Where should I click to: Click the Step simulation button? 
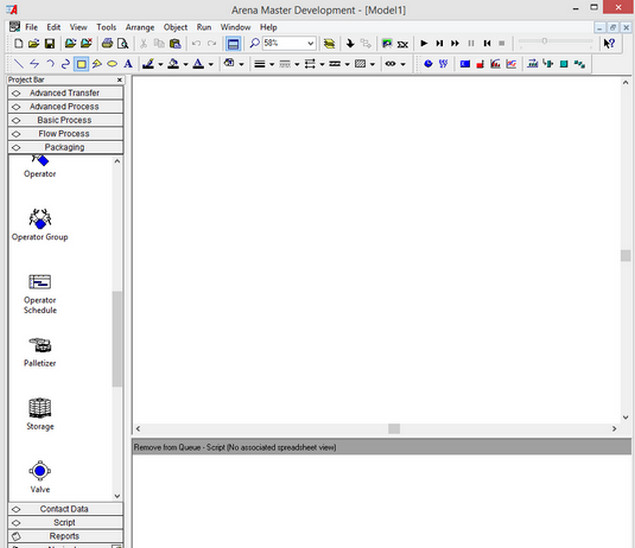click(439, 43)
